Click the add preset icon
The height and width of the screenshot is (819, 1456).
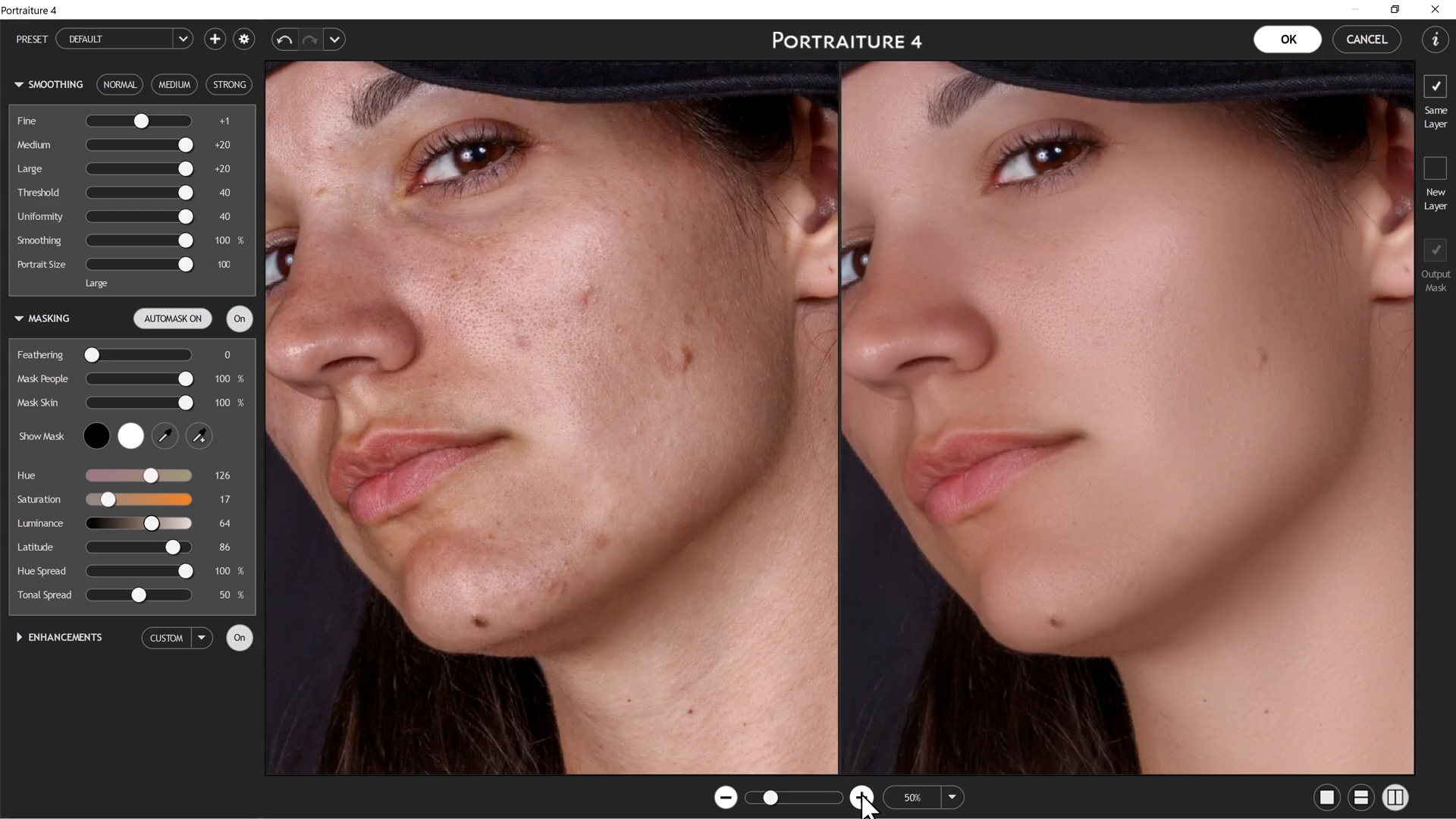pos(214,39)
